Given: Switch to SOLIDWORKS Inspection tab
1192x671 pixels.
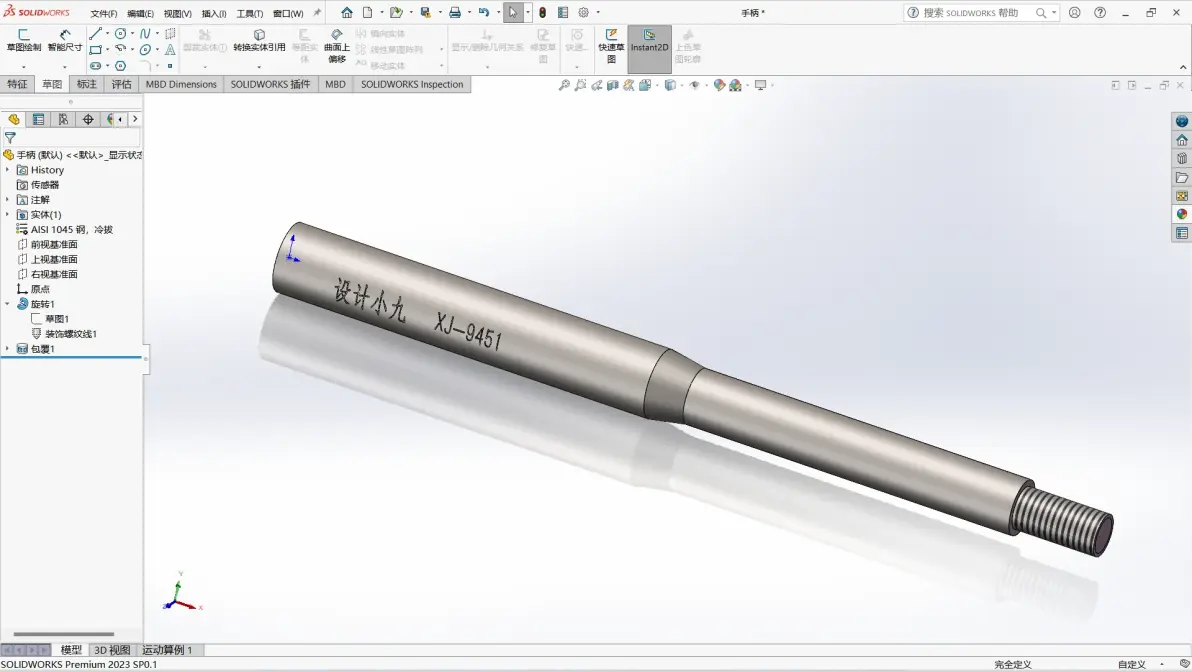Looking at the screenshot, I should point(412,84).
